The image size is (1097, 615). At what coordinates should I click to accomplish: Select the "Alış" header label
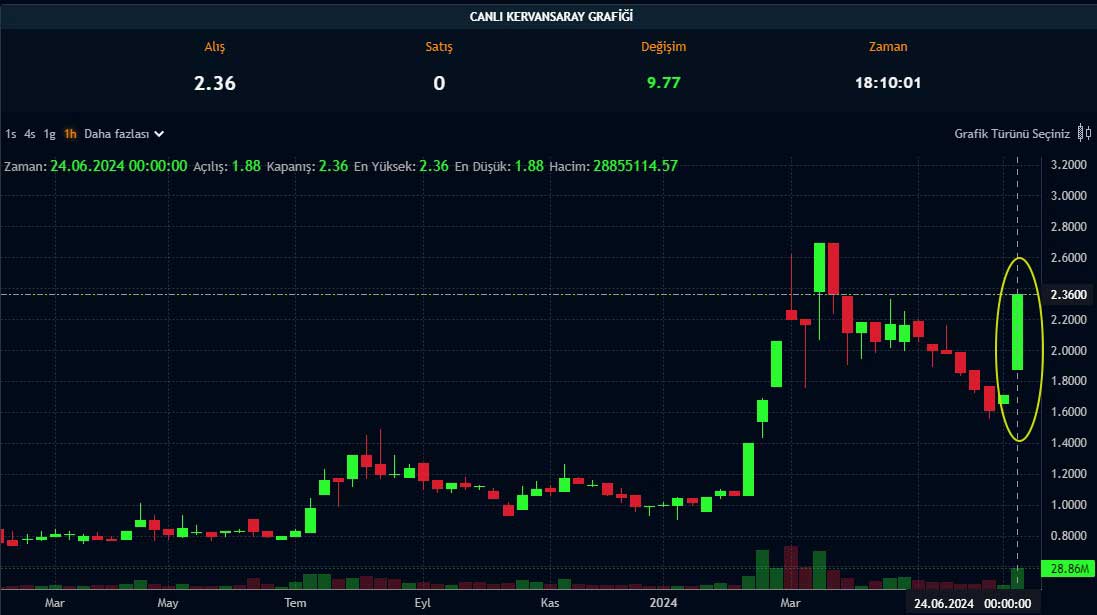pyautogui.click(x=215, y=47)
